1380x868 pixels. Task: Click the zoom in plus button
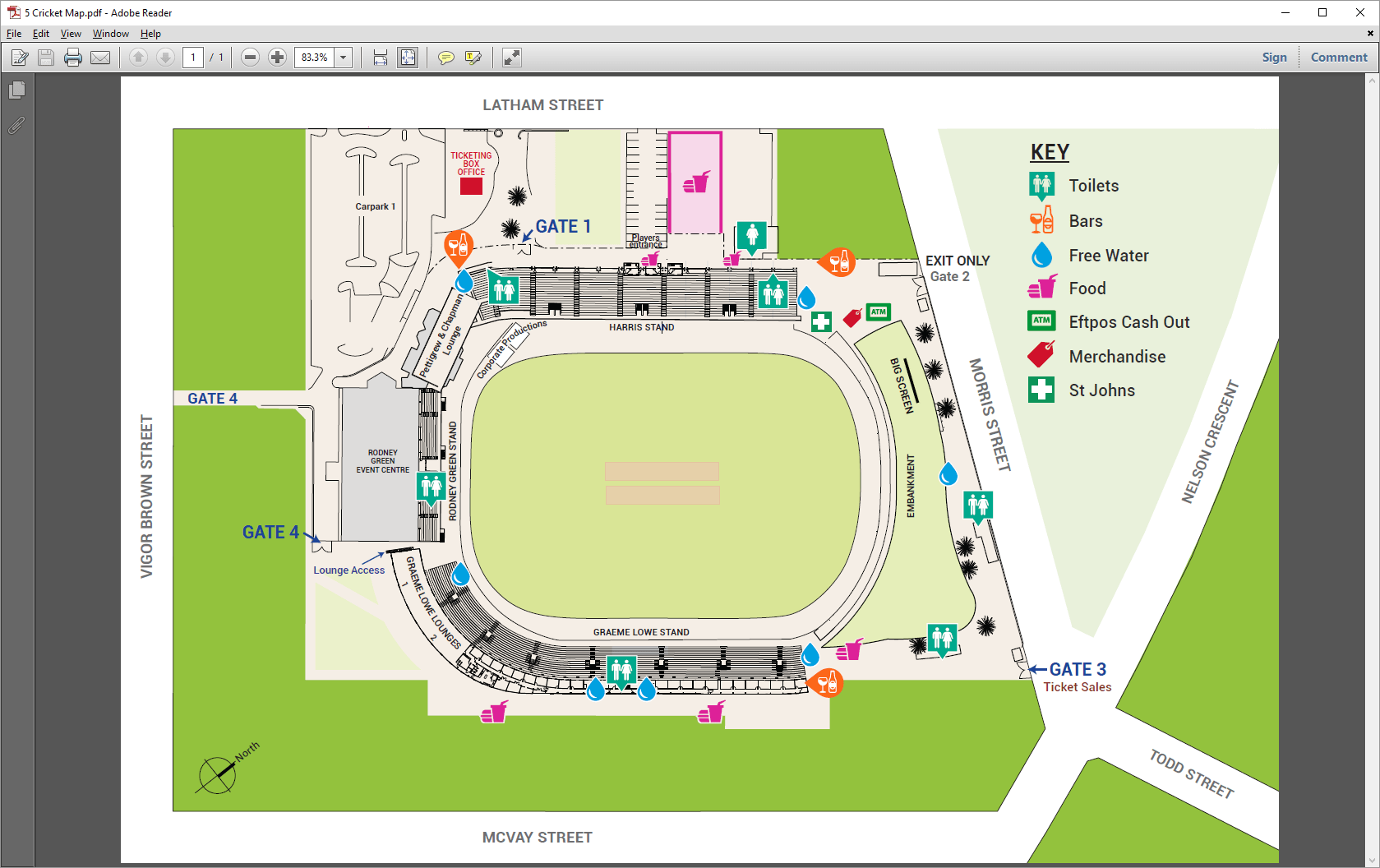[278, 58]
